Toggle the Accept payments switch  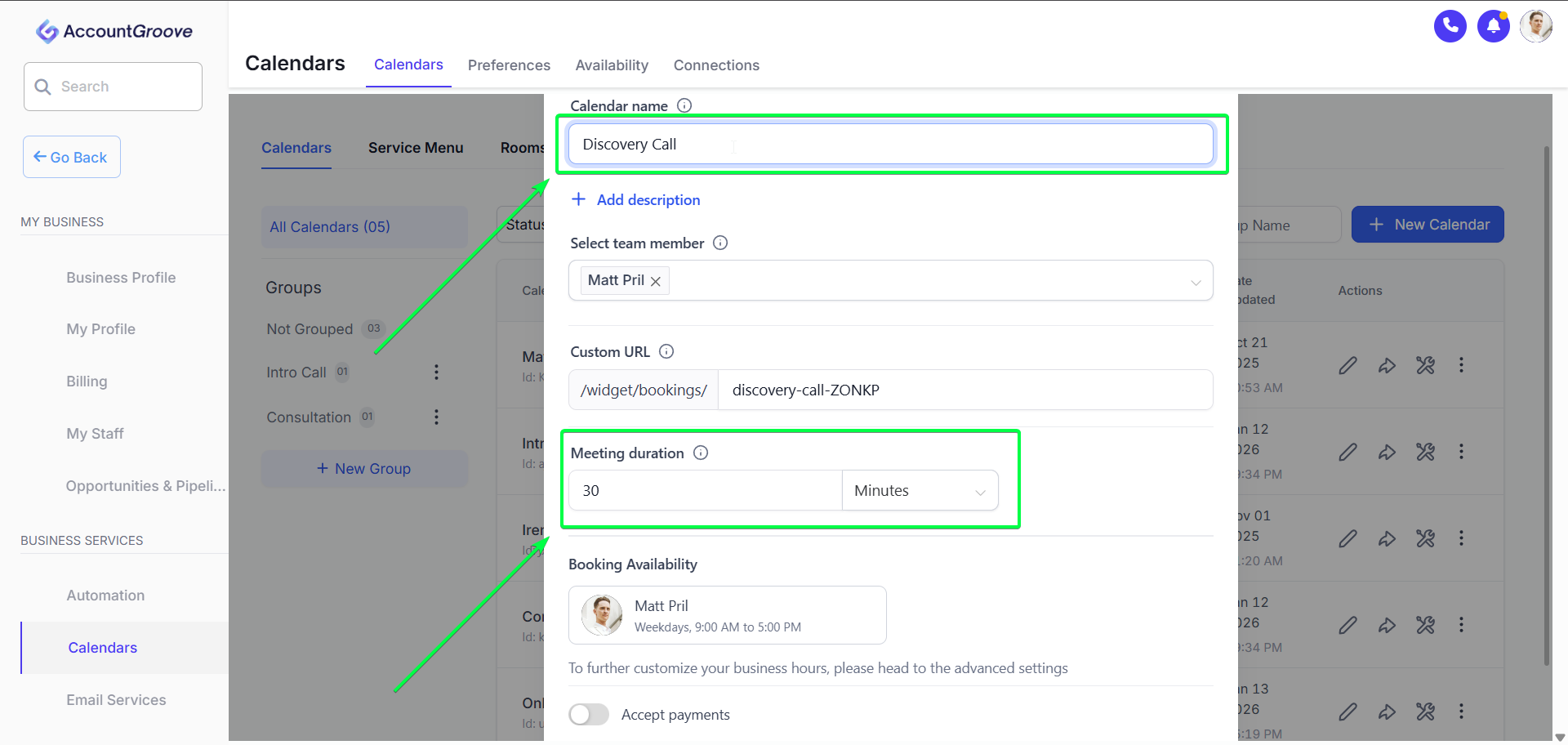(x=589, y=715)
